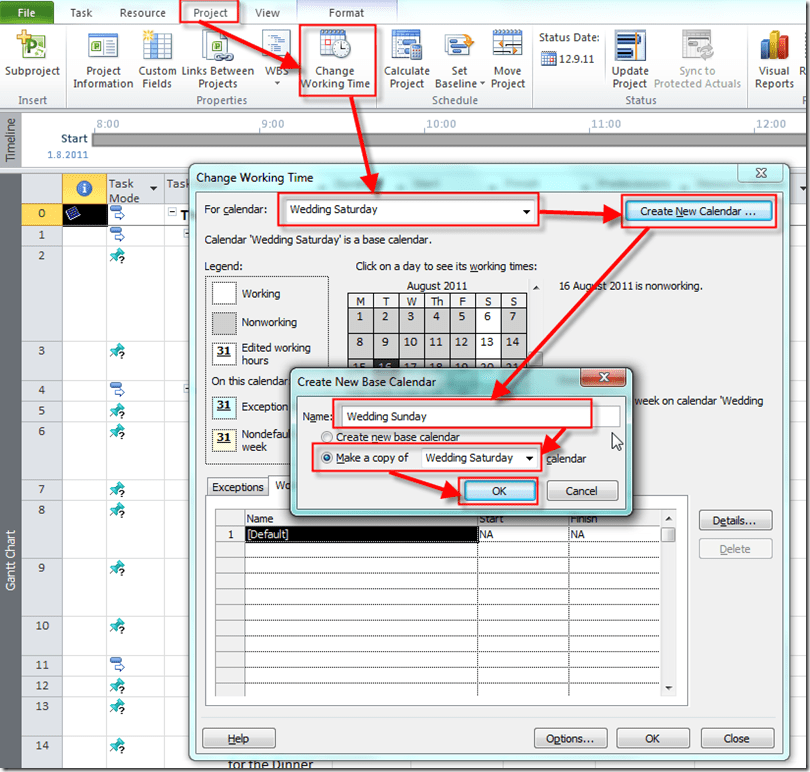The height and width of the screenshot is (772, 810).
Task: Select the 'Create new base calendar' radio button
Action: [x=326, y=437]
